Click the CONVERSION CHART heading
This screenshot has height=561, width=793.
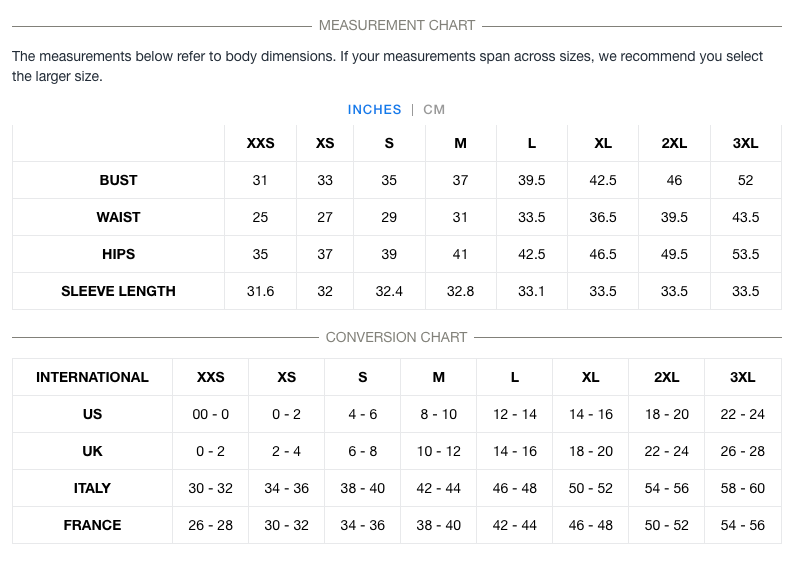[x=396, y=337]
